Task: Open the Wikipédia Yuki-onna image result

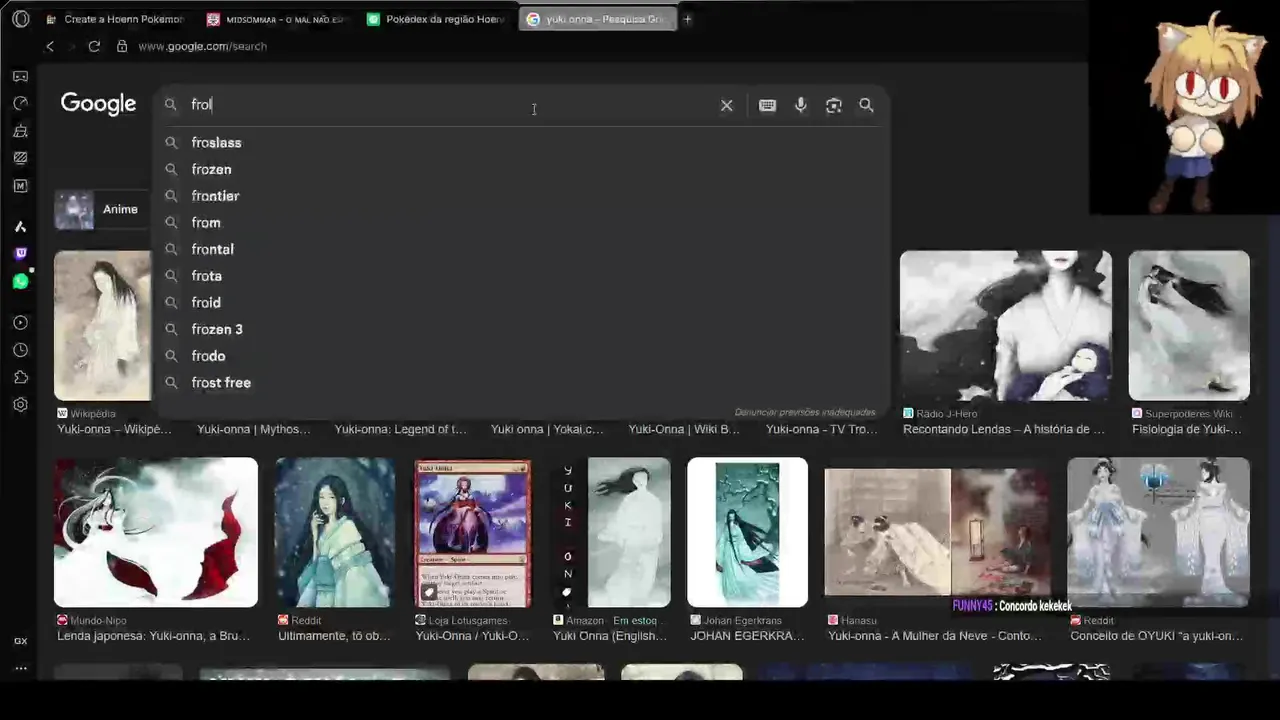Action: [102, 326]
